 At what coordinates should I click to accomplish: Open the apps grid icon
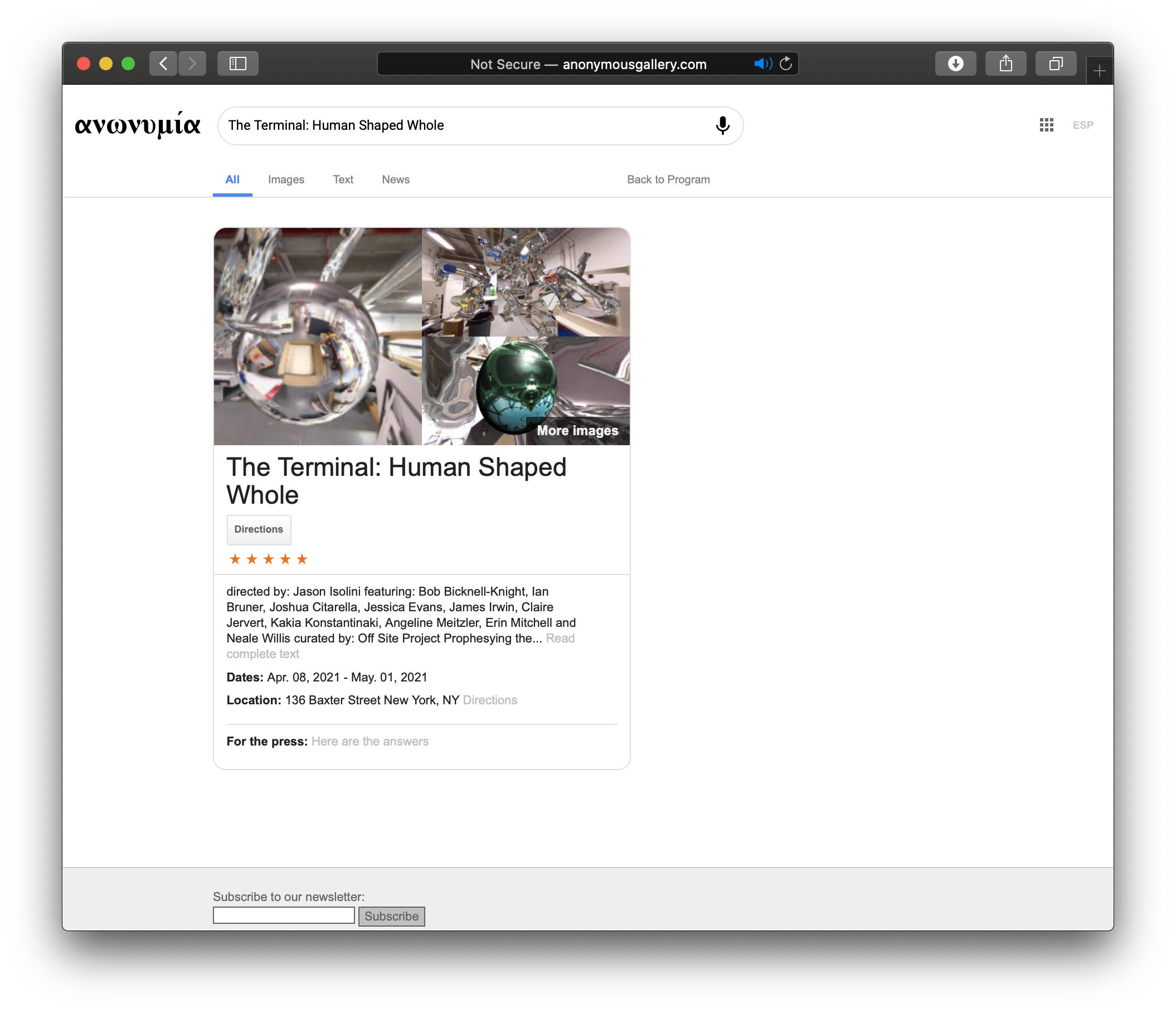click(x=1046, y=125)
